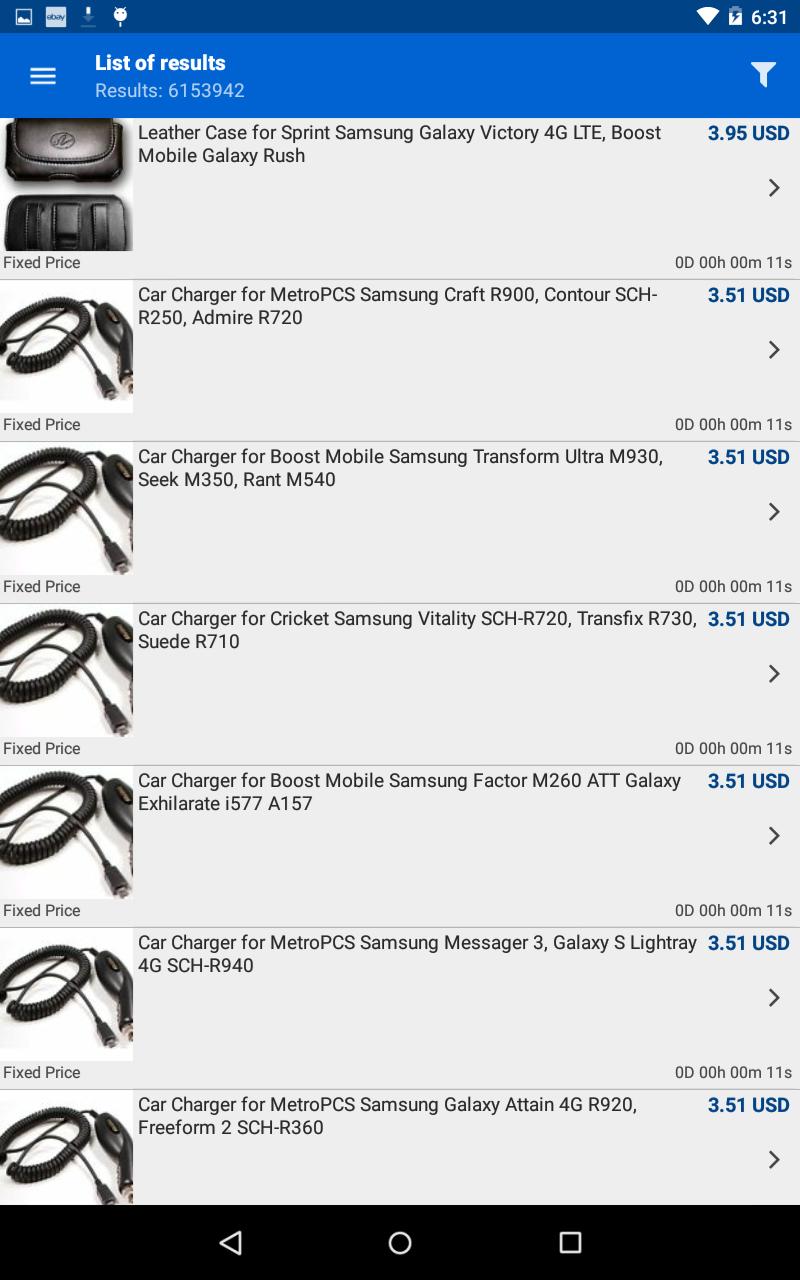Tap the download notification icon
The height and width of the screenshot is (1280, 800).
[x=88, y=16]
